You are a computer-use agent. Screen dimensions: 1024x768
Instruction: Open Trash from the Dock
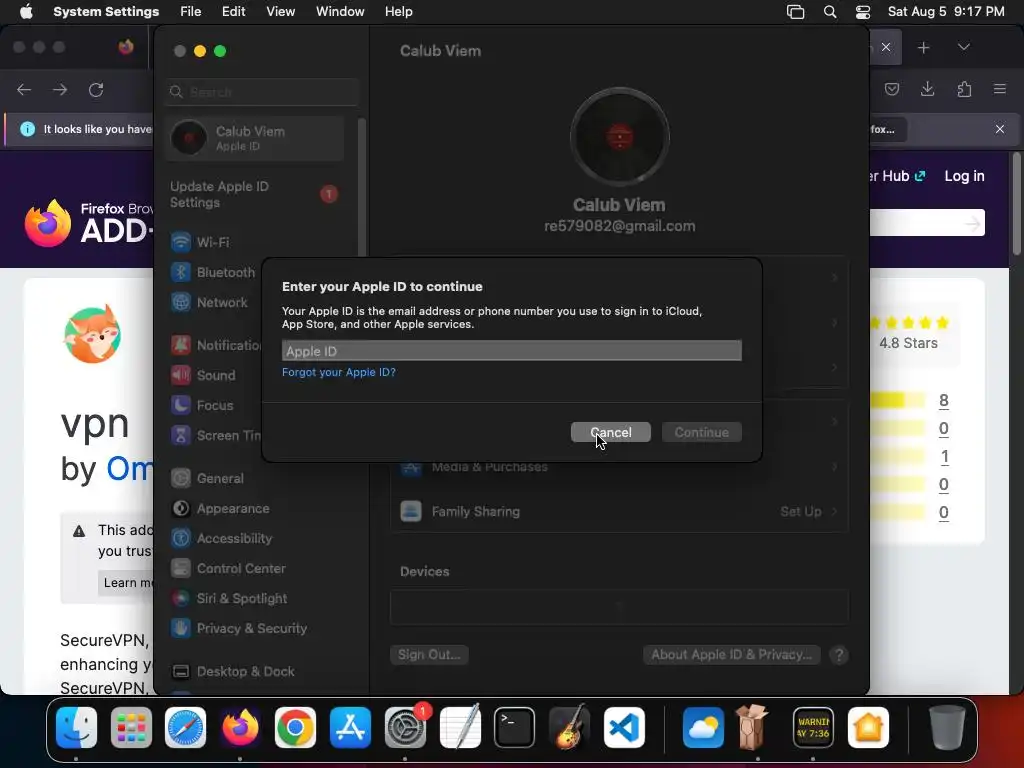(947, 728)
